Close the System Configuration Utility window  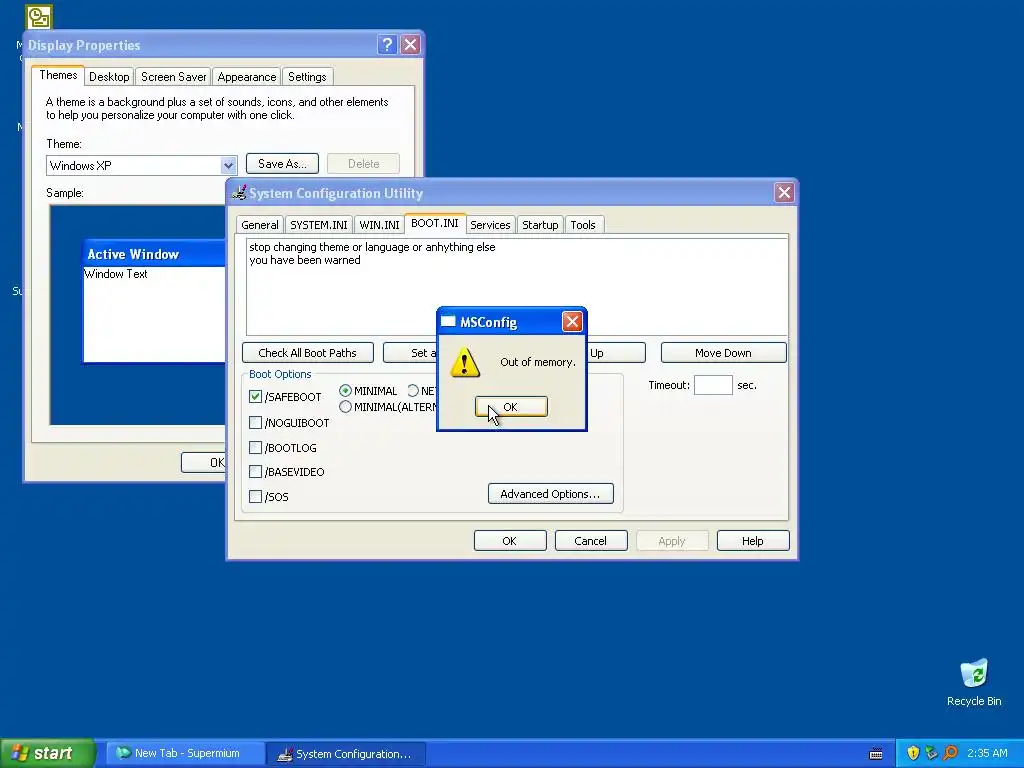click(784, 193)
